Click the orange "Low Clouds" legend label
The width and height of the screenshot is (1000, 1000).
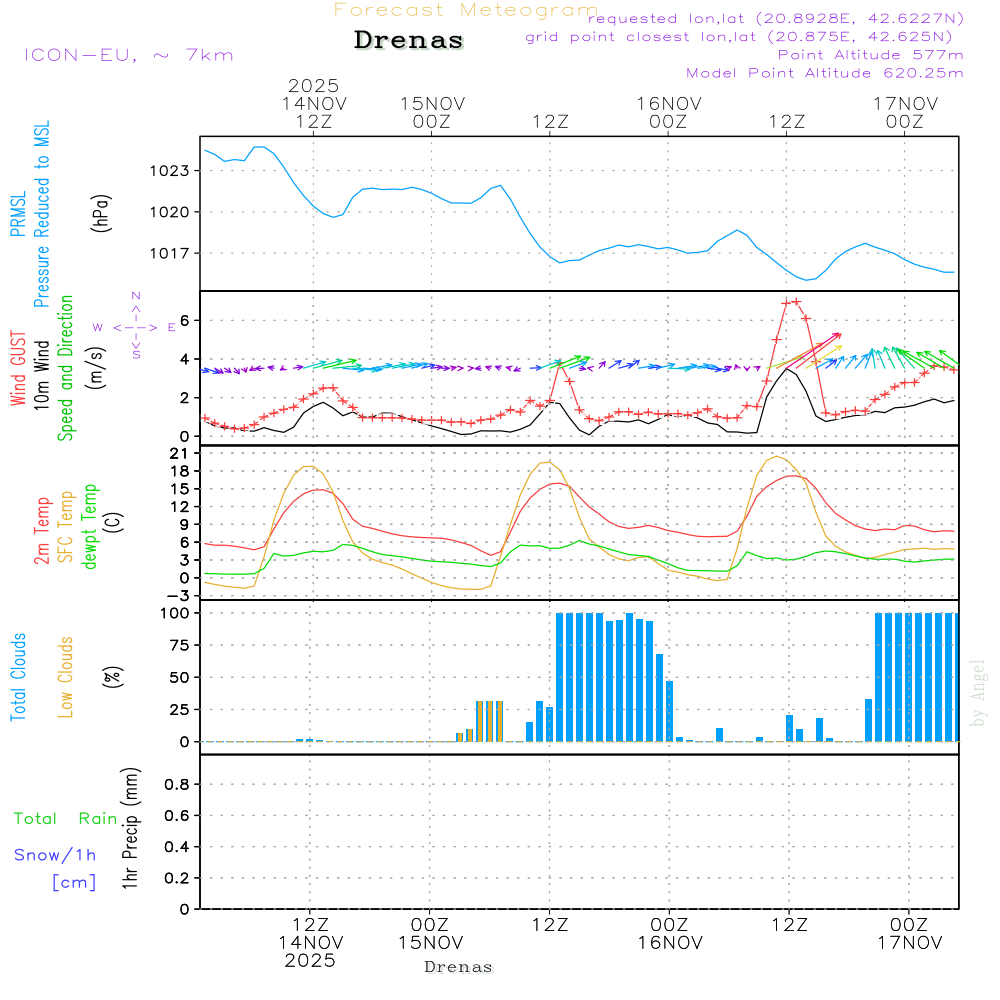pos(67,677)
